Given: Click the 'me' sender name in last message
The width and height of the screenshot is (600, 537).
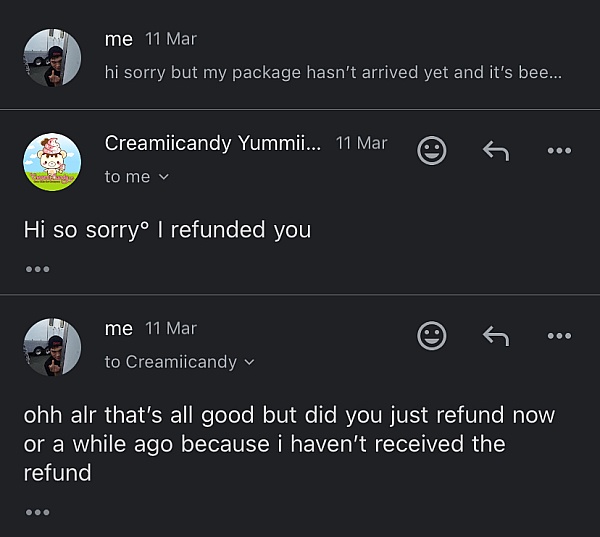Looking at the screenshot, I should pos(119,328).
